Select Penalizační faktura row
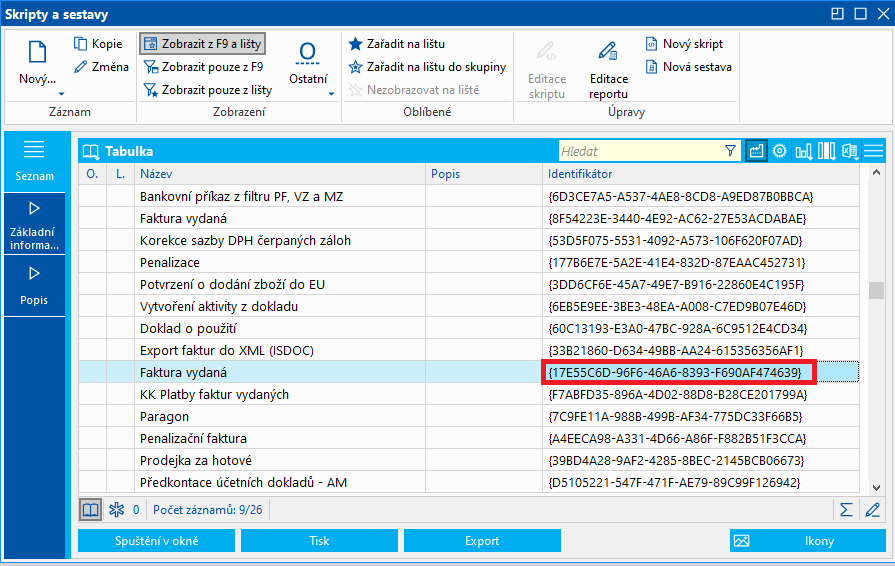The height and width of the screenshot is (566, 895). tap(469, 438)
